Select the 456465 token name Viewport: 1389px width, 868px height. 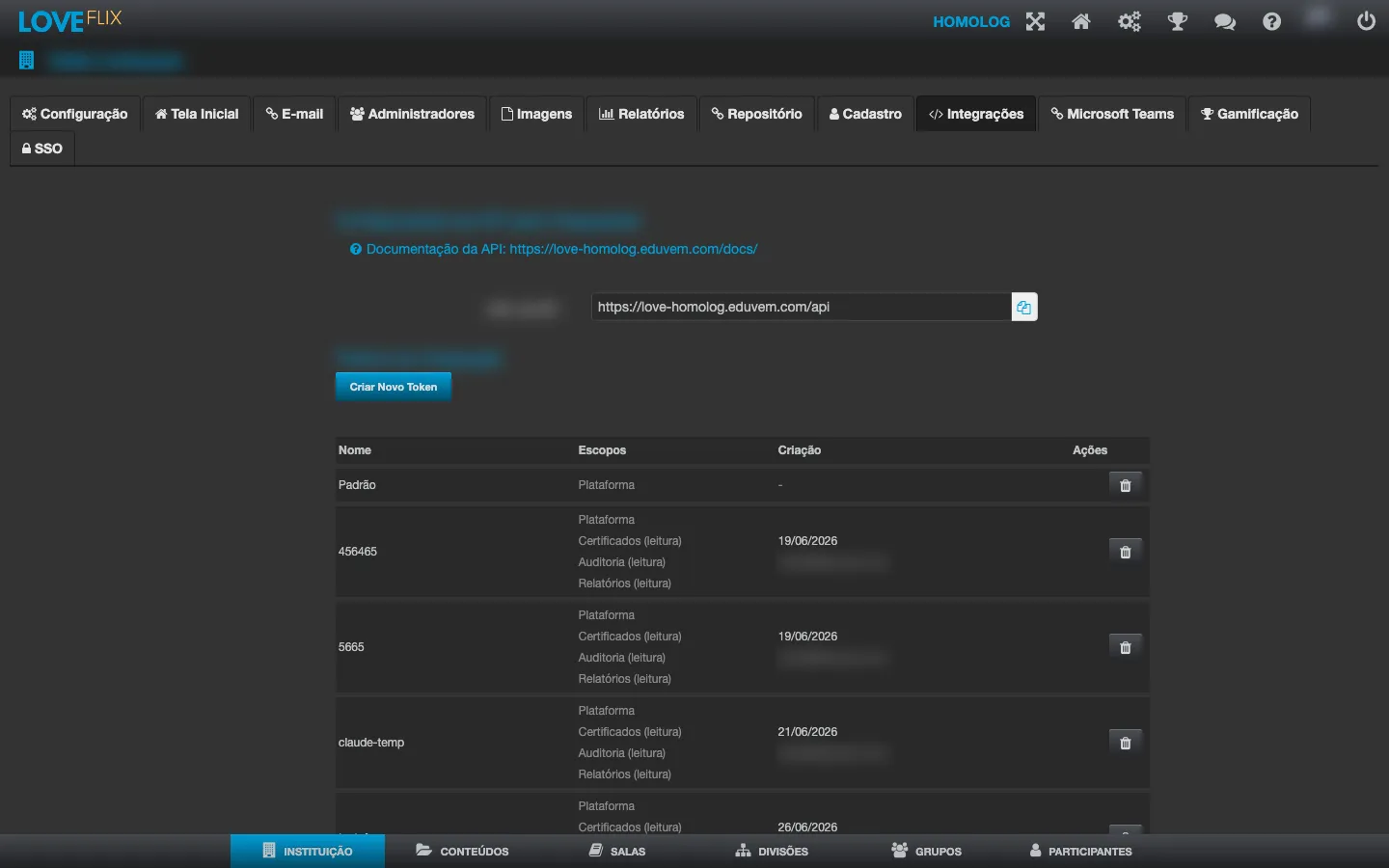coord(358,552)
